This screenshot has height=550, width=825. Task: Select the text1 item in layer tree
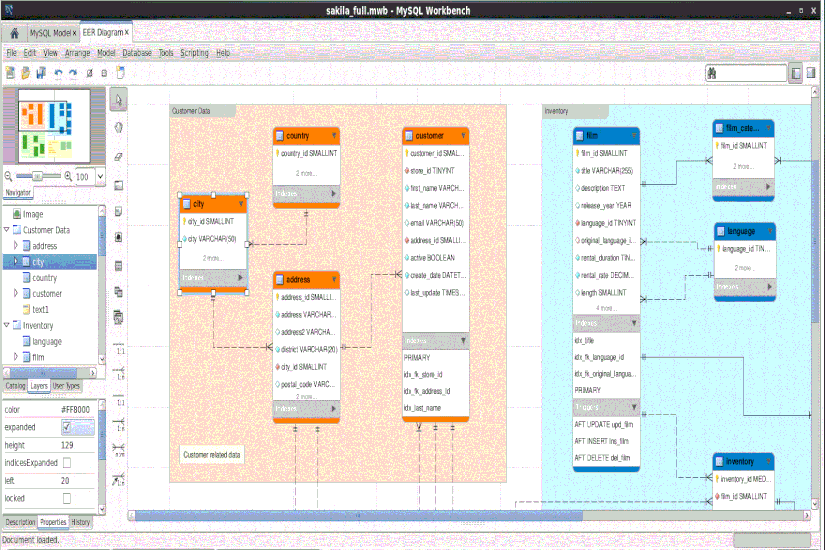pos(40,309)
